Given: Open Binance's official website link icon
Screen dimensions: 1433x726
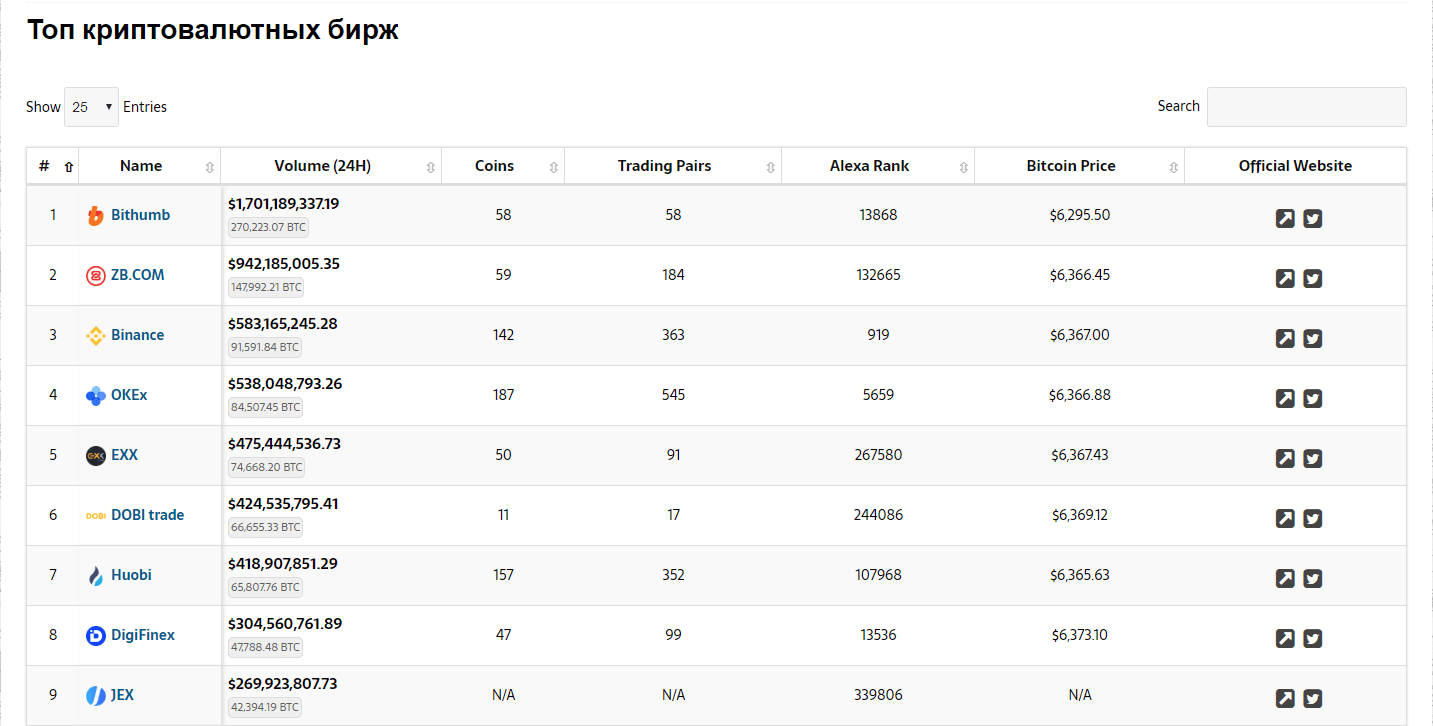Looking at the screenshot, I should pyautogui.click(x=1285, y=338).
